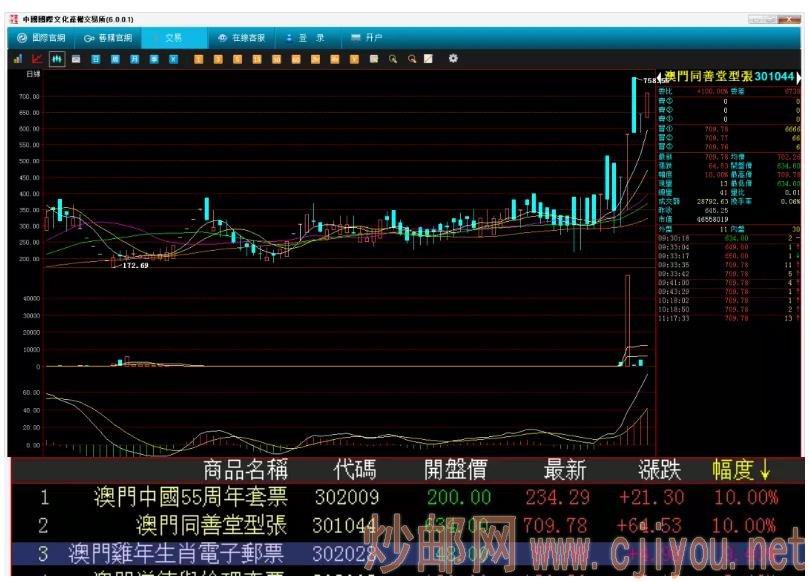Click code 302009 in the table

(347, 497)
